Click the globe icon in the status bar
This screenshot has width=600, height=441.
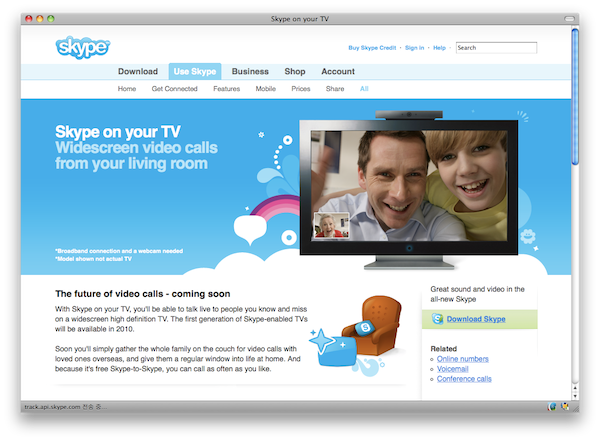[552, 407]
